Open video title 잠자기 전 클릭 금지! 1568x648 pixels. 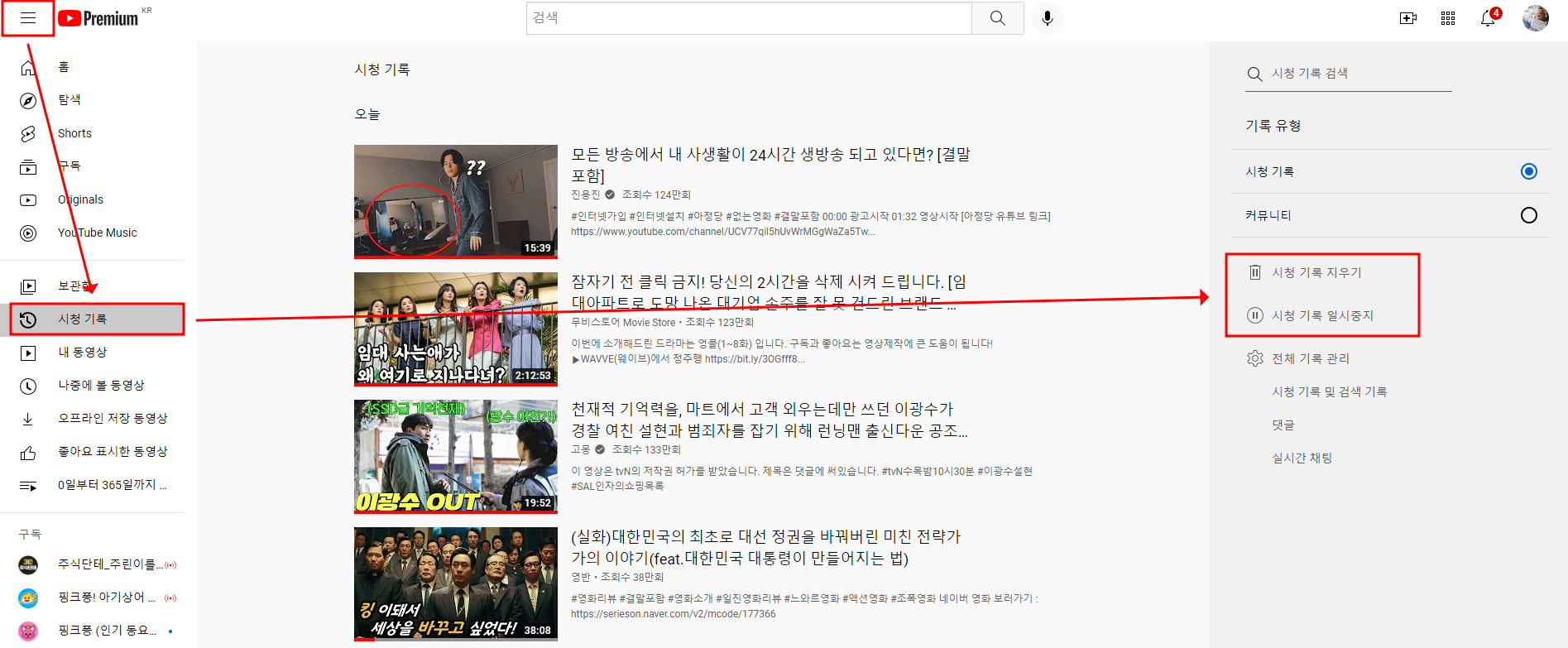point(769,292)
